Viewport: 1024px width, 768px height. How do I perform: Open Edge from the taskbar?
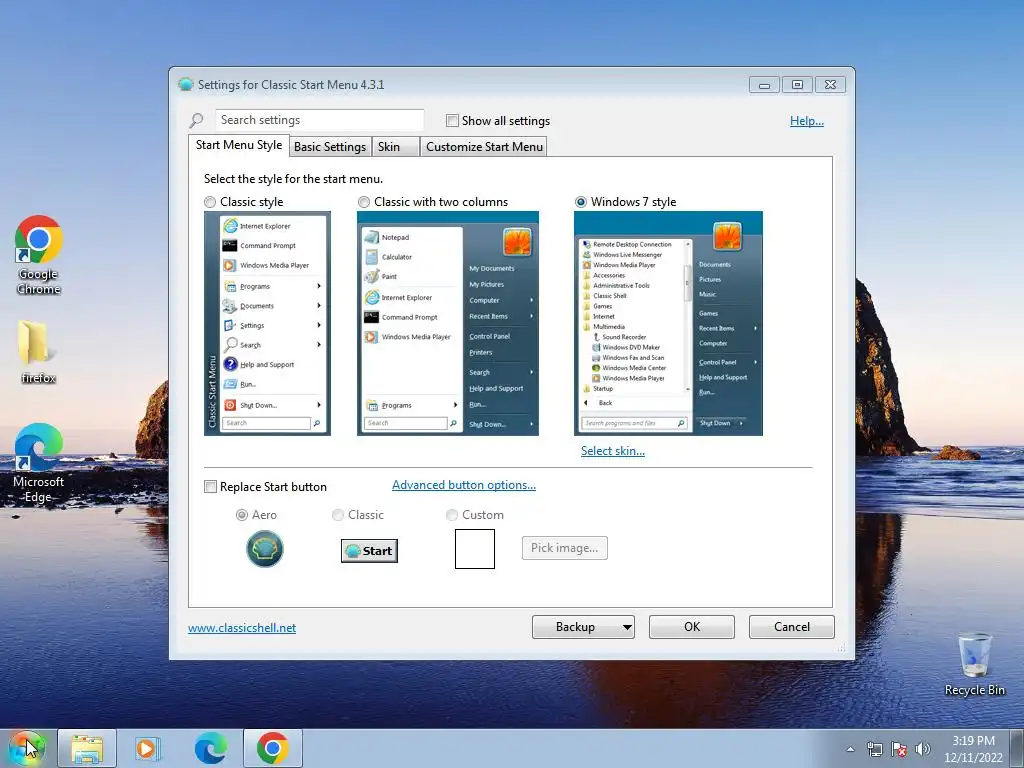point(210,748)
